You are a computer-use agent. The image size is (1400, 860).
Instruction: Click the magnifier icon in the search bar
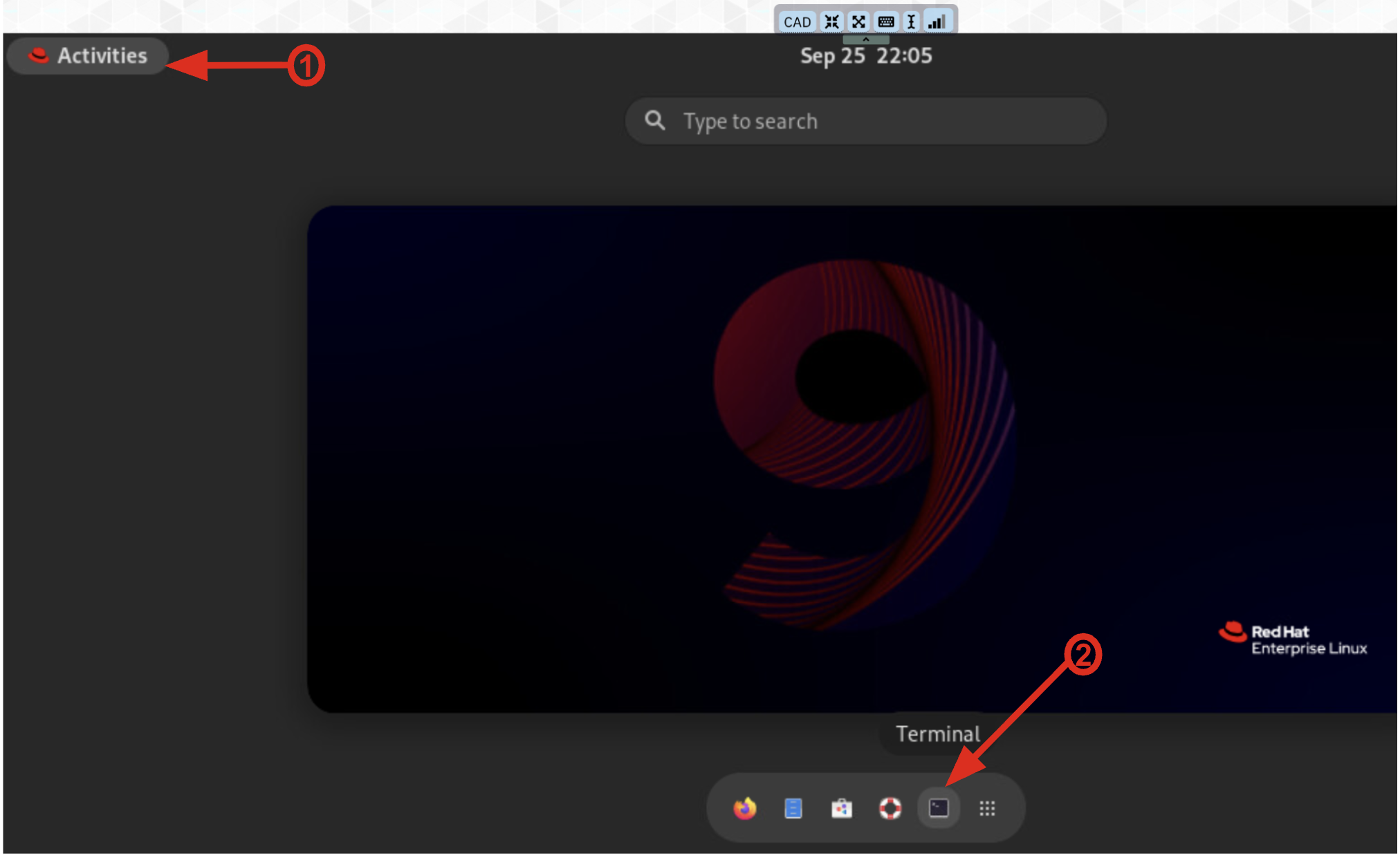(655, 121)
